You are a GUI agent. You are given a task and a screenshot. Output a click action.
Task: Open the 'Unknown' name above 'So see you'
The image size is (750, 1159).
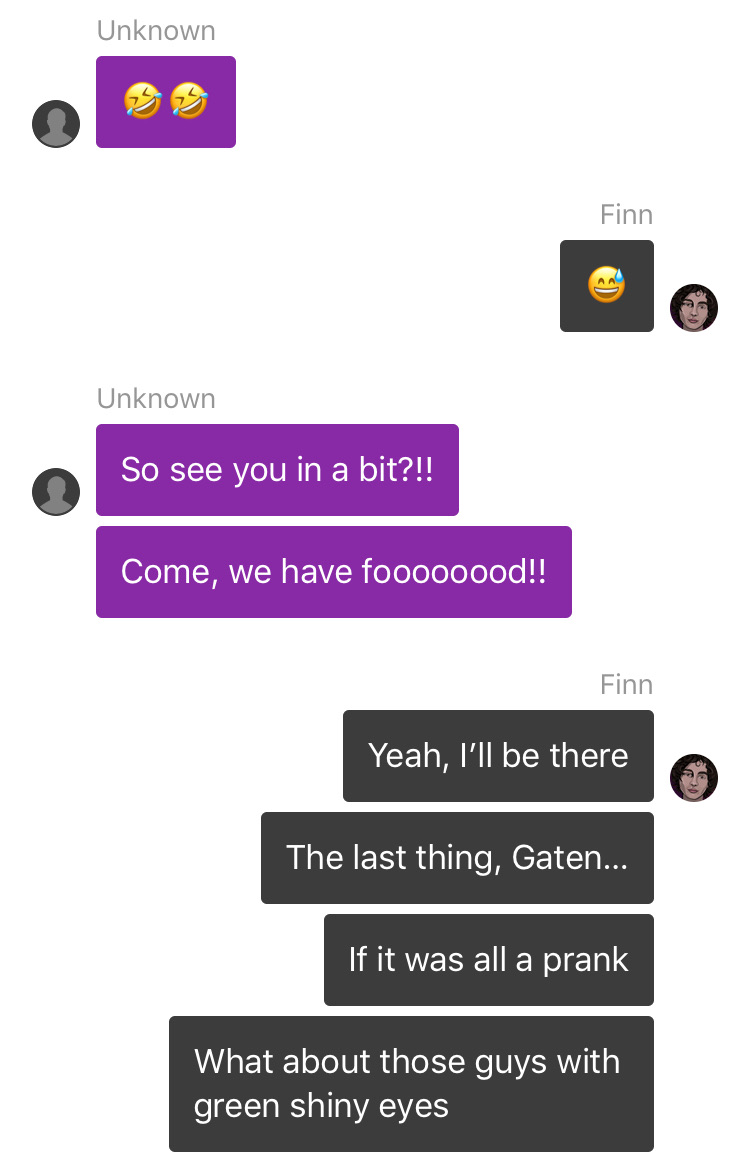coord(156,399)
